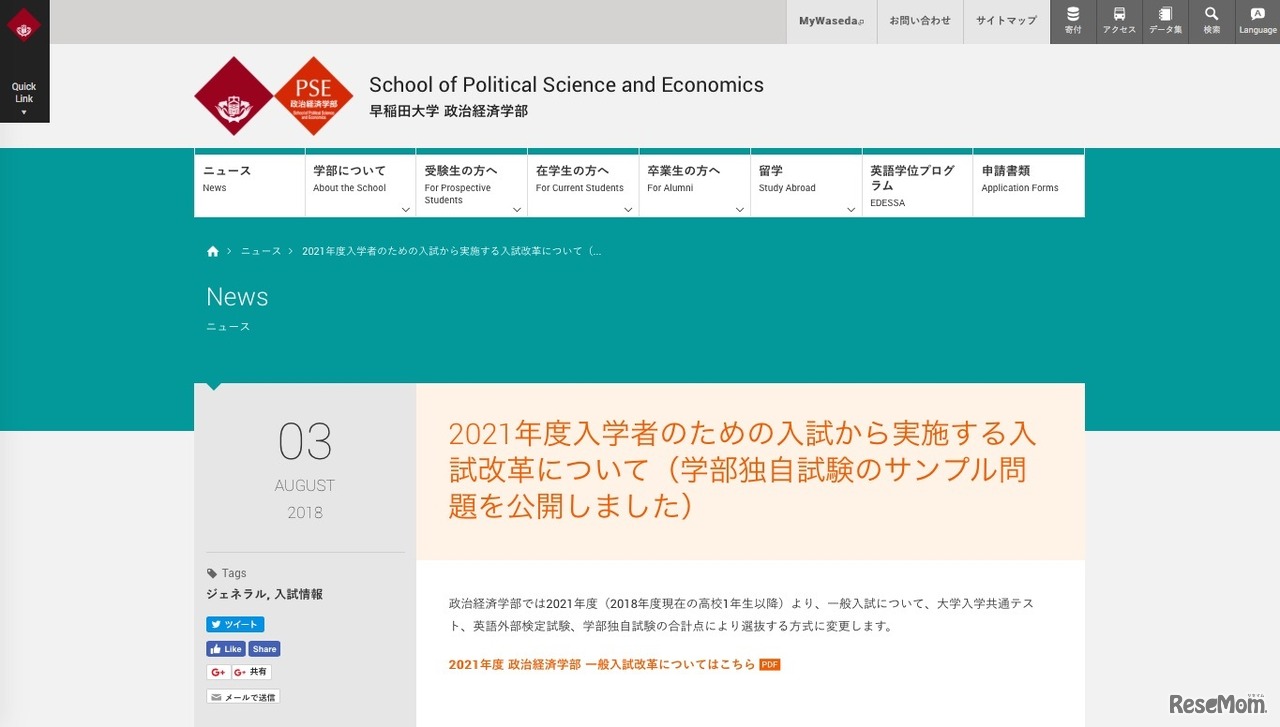Like the article on Facebook
This screenshot has width=1280, height=727.
[226, 648]
